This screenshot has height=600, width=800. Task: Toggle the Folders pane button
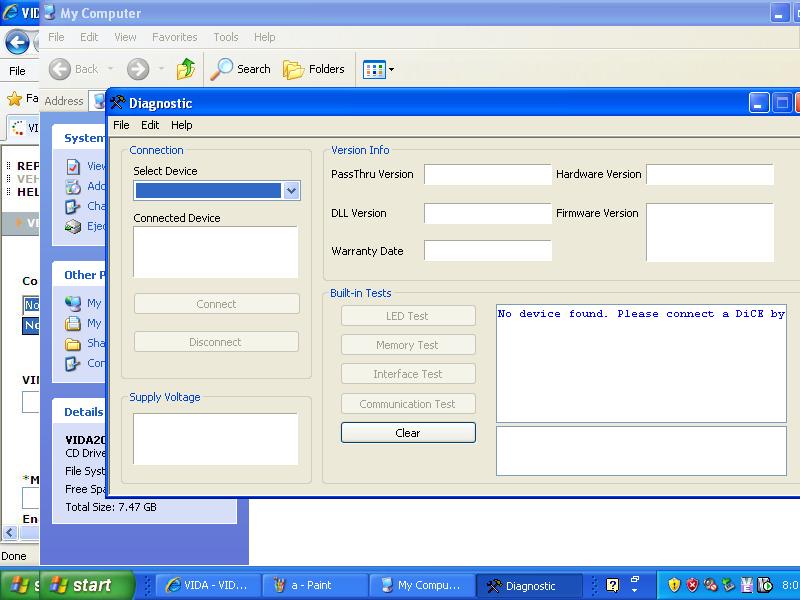click(314, 69)
